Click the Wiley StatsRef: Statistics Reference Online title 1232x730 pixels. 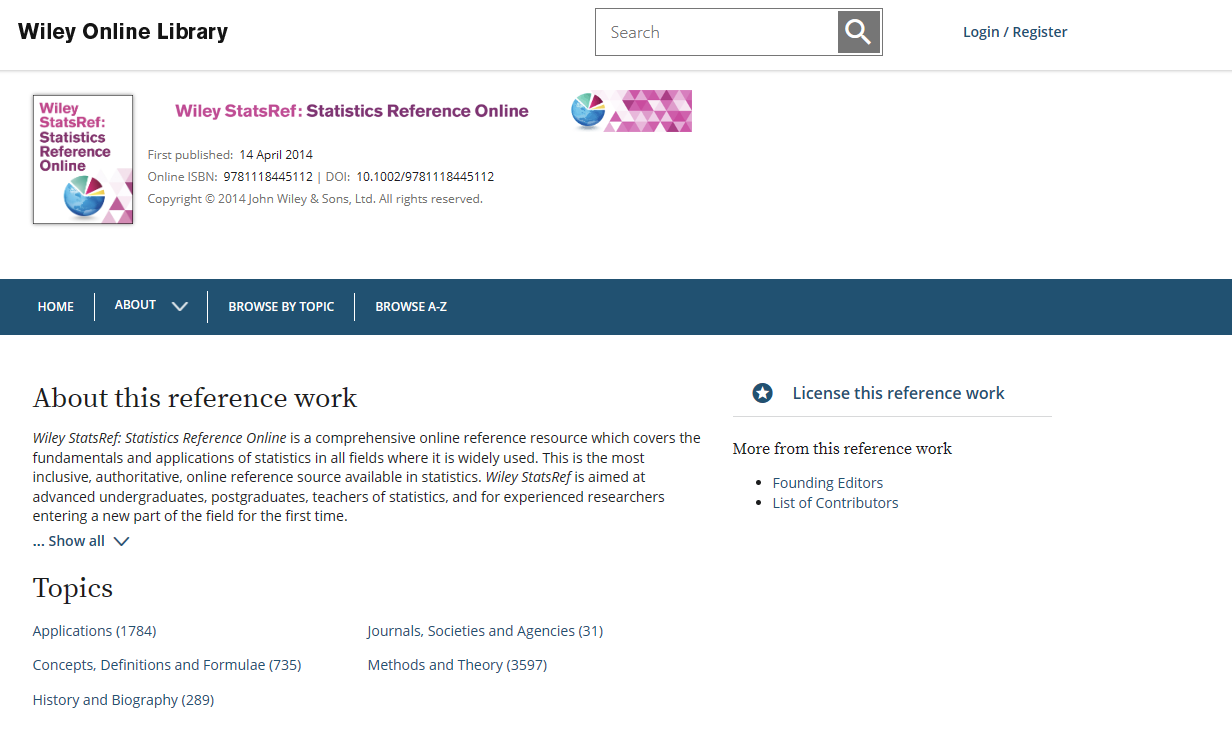click(x=352, y=111)
